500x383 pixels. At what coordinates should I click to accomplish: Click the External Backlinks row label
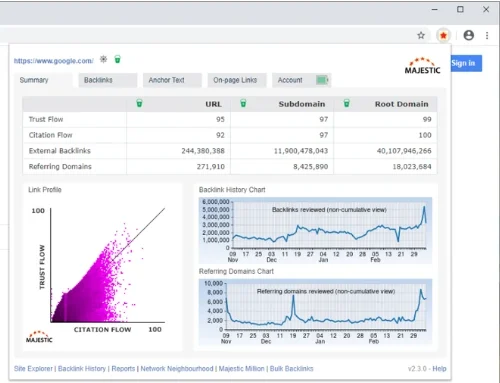pos(60,151)
